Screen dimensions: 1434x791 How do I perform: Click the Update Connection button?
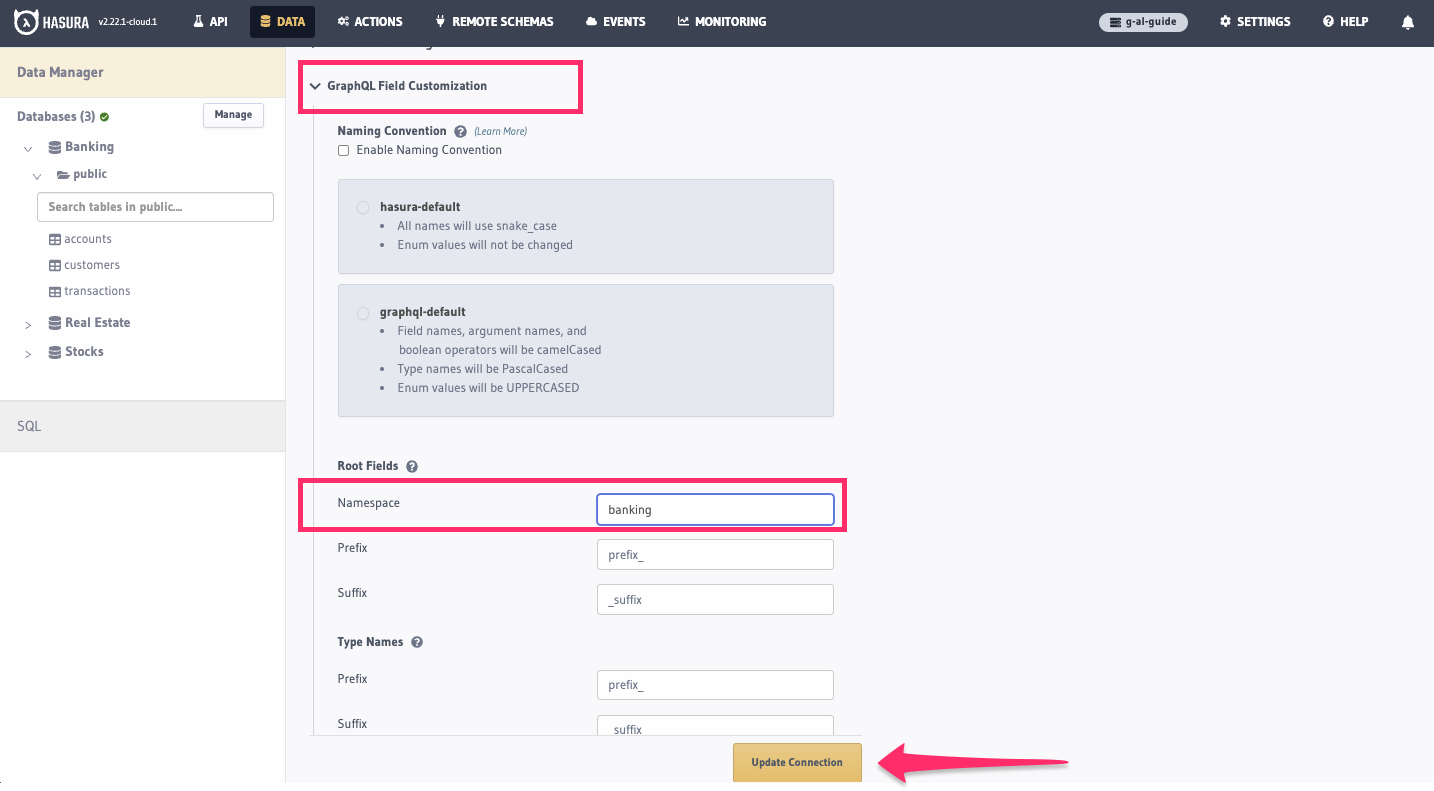797,762
